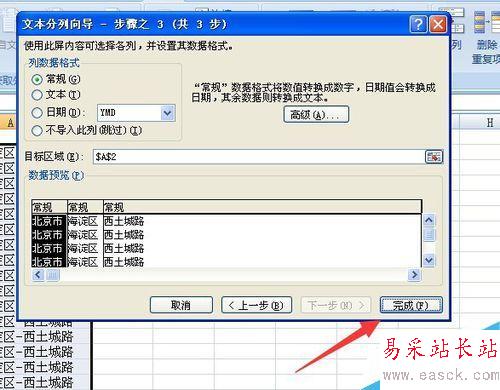Viewport: 500px width, 390px height.
Task: Click the 取消 (Cancel) button
Action: 181,305
